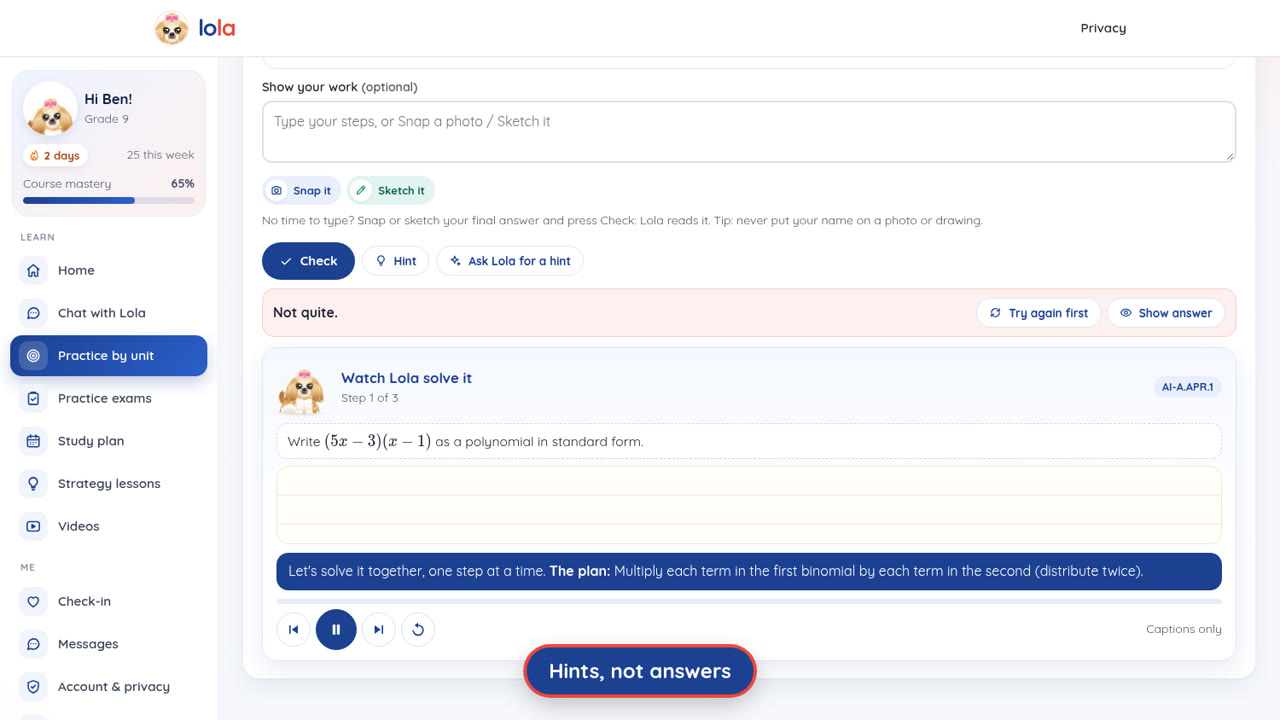Click in the Show your work text area

[x=749, y=131]
